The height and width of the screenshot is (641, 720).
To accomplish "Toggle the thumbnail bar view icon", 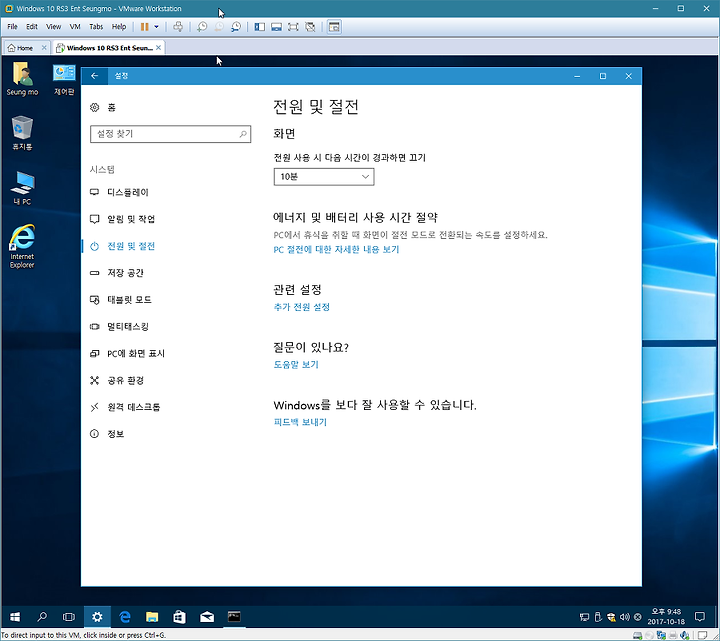I will tap(276, 27).
